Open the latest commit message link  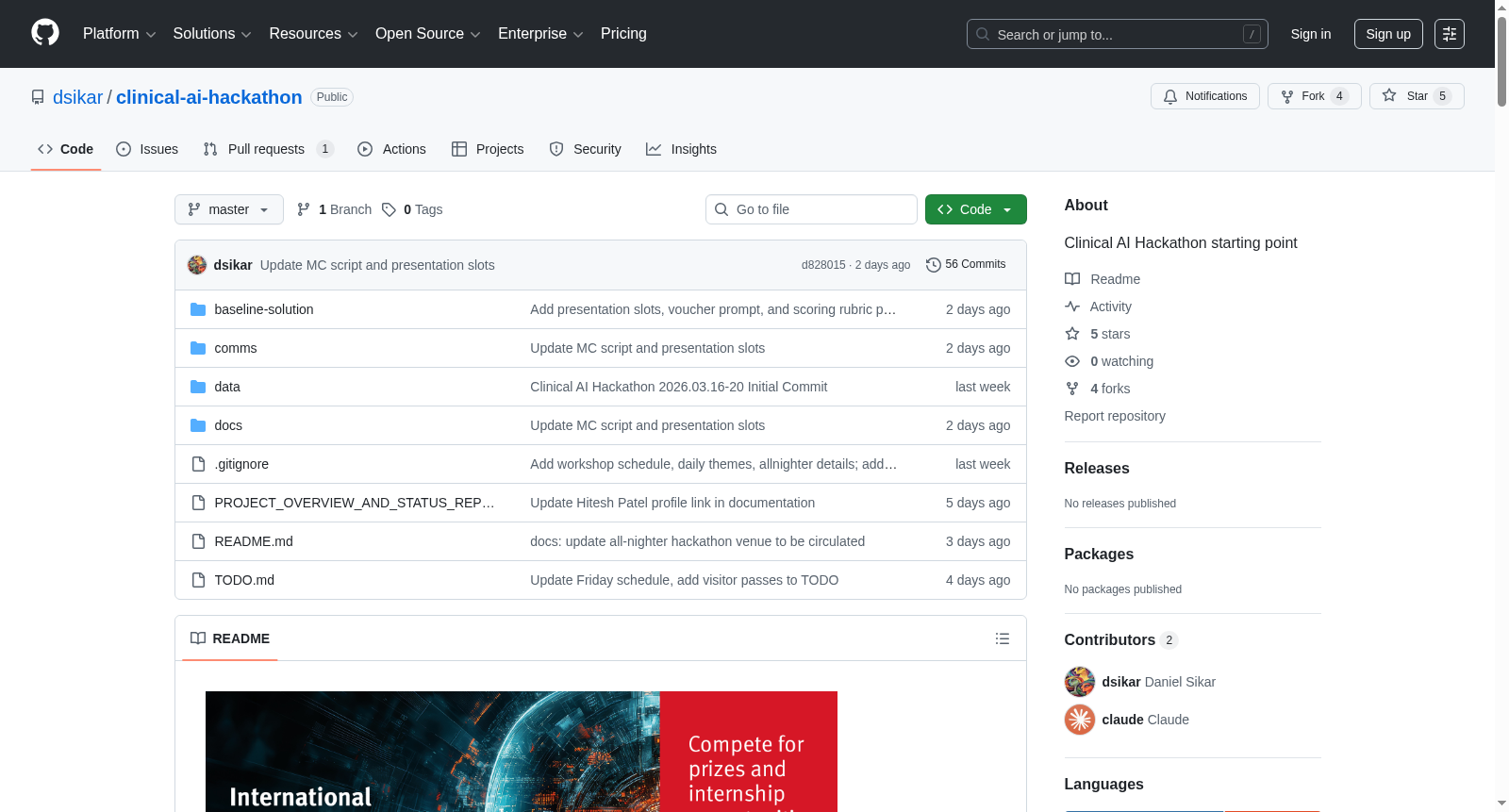pyautogui.click(x=377, y=265)
